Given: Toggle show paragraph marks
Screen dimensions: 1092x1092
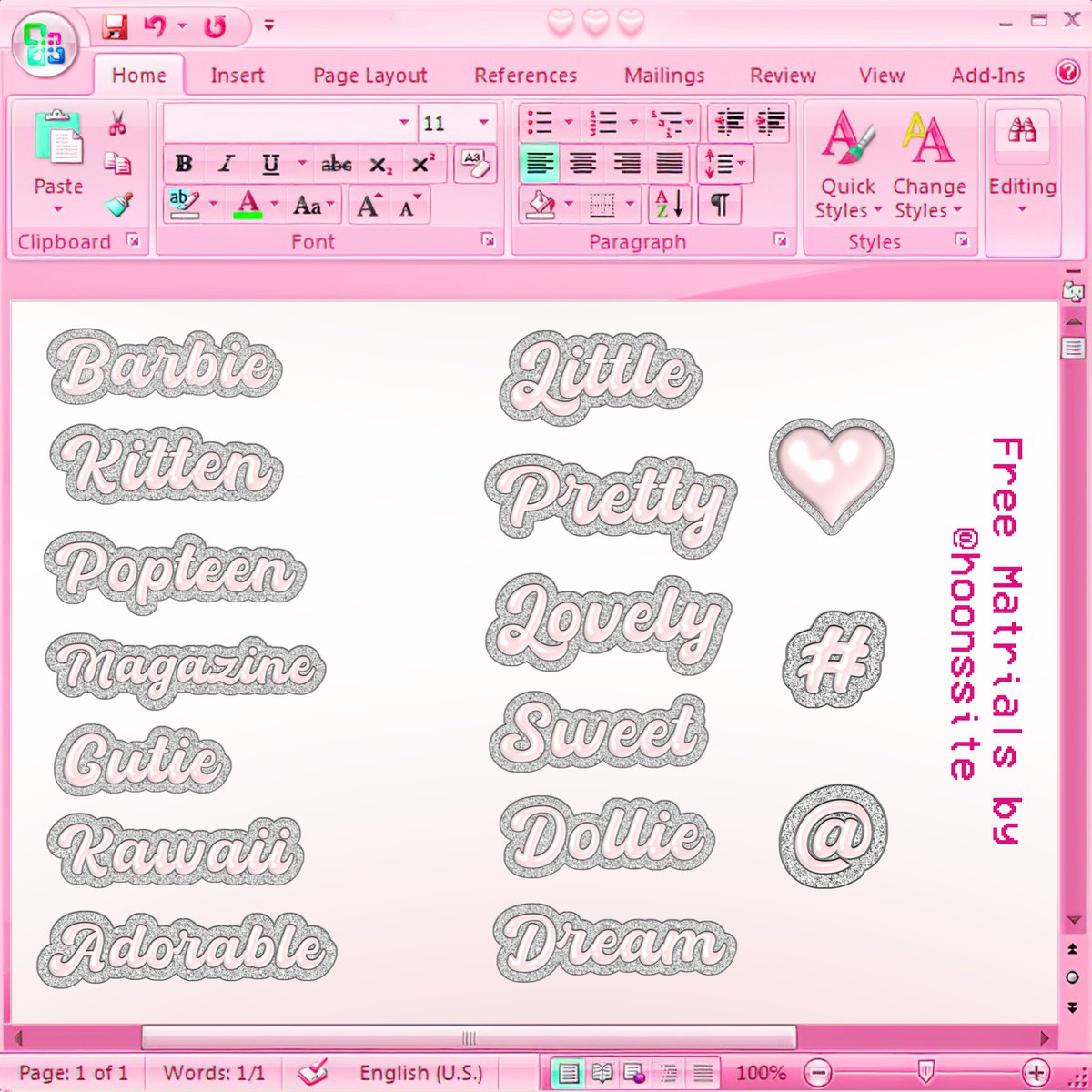Looking at the screenshot, I should (x=719, y=205).
